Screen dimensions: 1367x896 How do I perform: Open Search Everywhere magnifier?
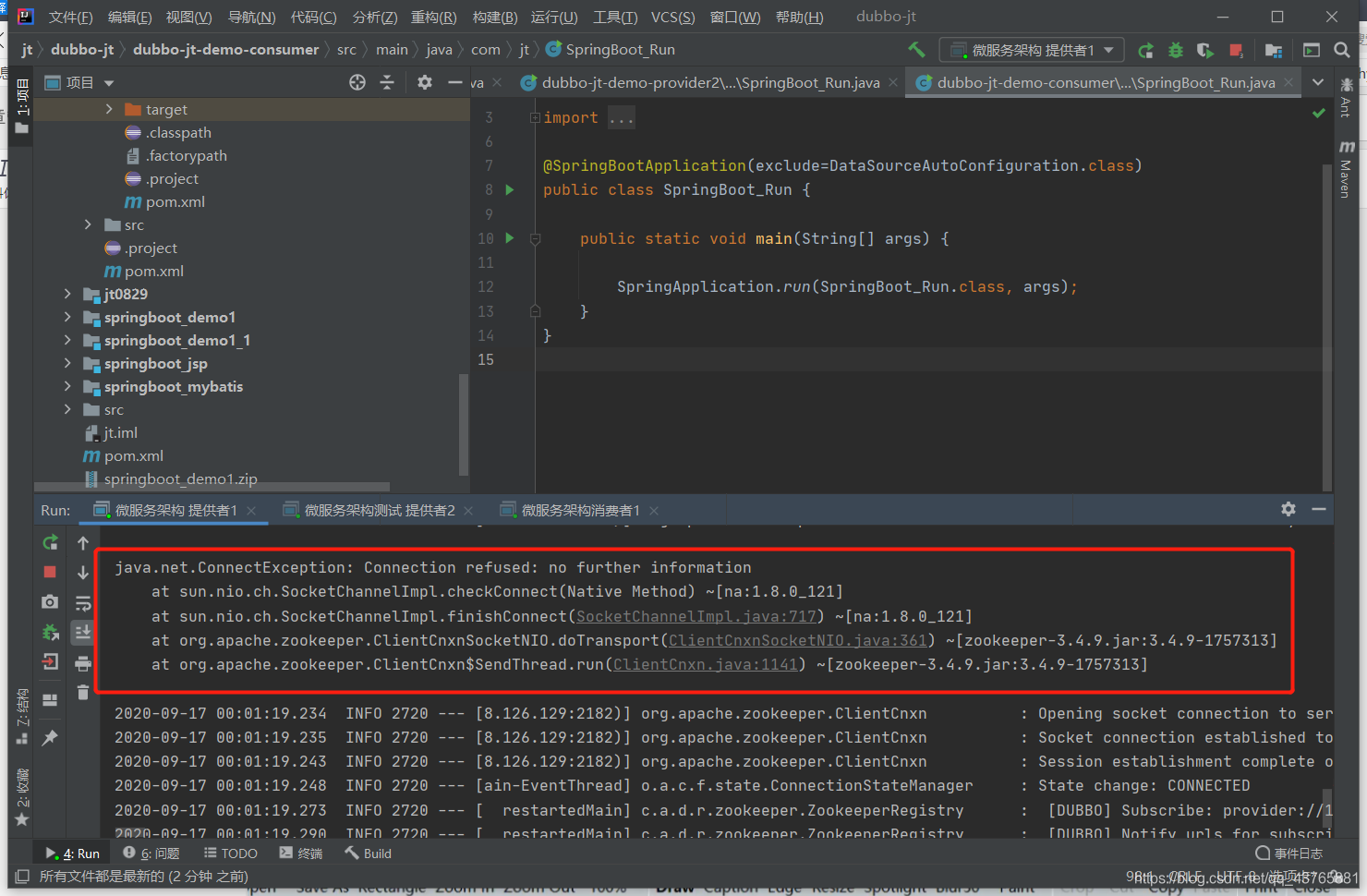pos(1342,50)
